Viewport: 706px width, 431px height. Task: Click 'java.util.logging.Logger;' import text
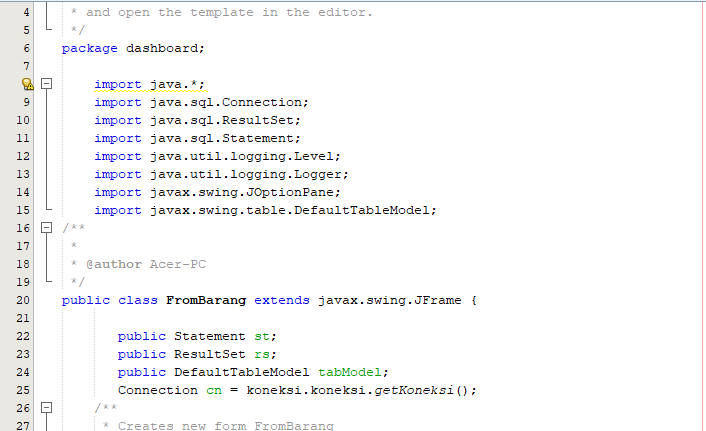tap(249, 174)
